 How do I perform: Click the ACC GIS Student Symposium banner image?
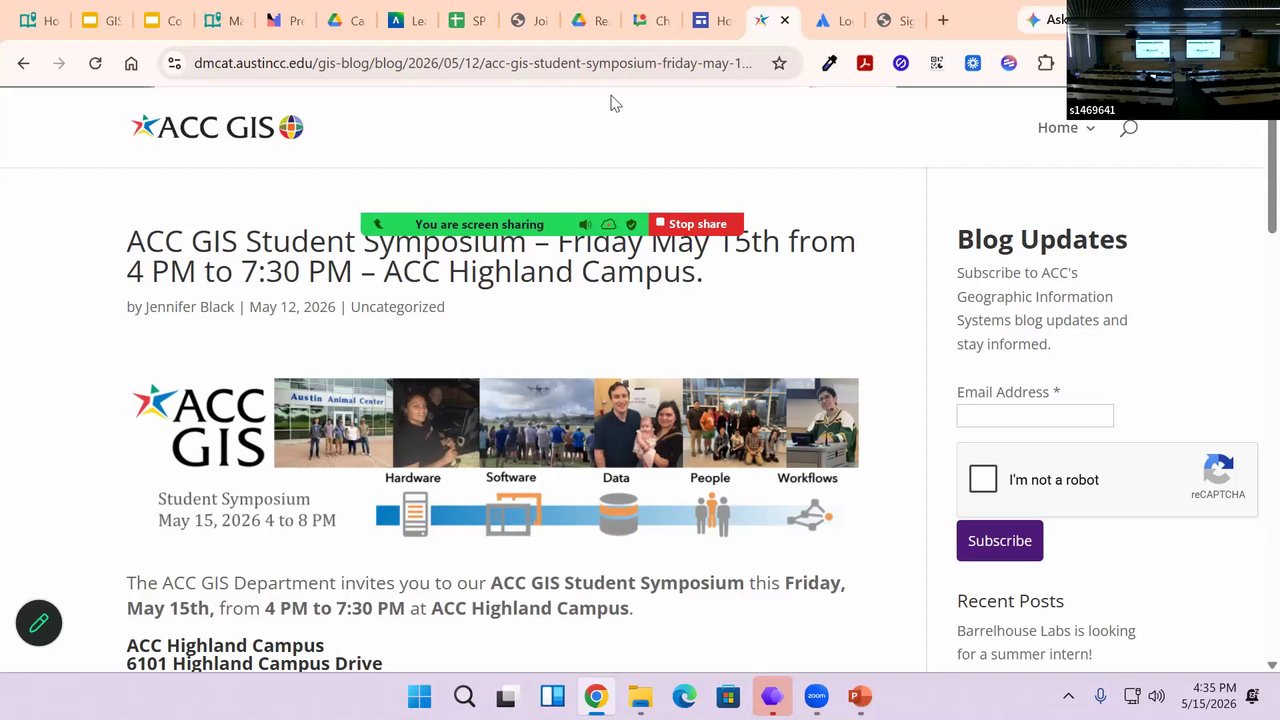tap(493, 458)
